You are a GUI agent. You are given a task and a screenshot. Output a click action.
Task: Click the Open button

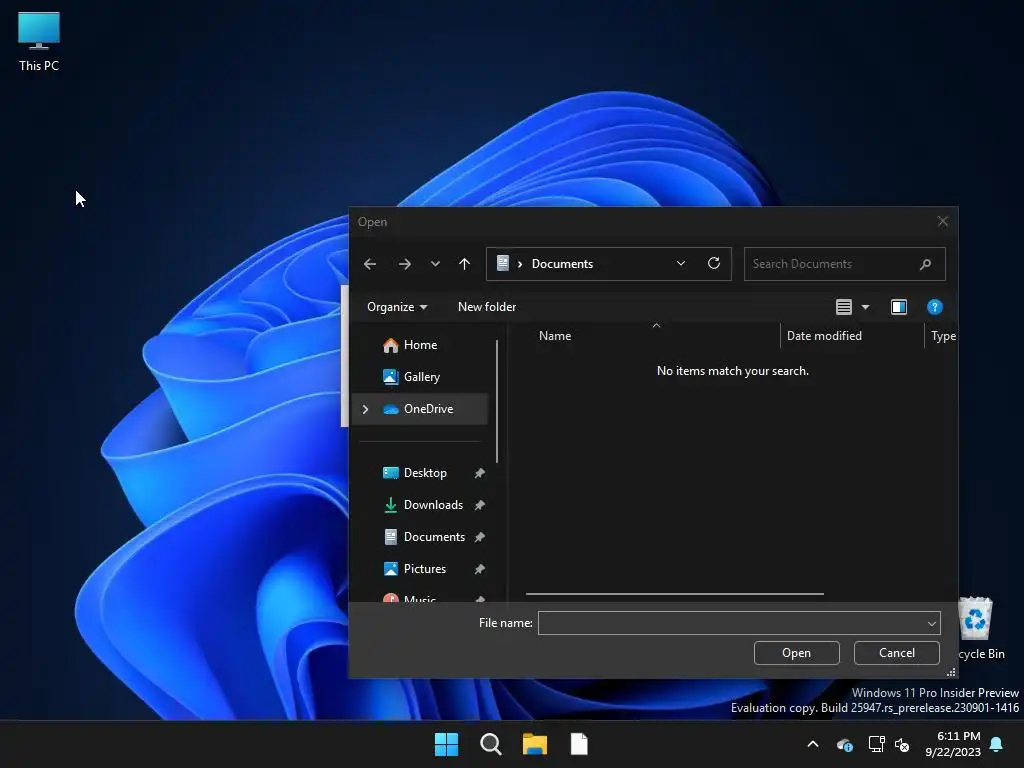796,653
